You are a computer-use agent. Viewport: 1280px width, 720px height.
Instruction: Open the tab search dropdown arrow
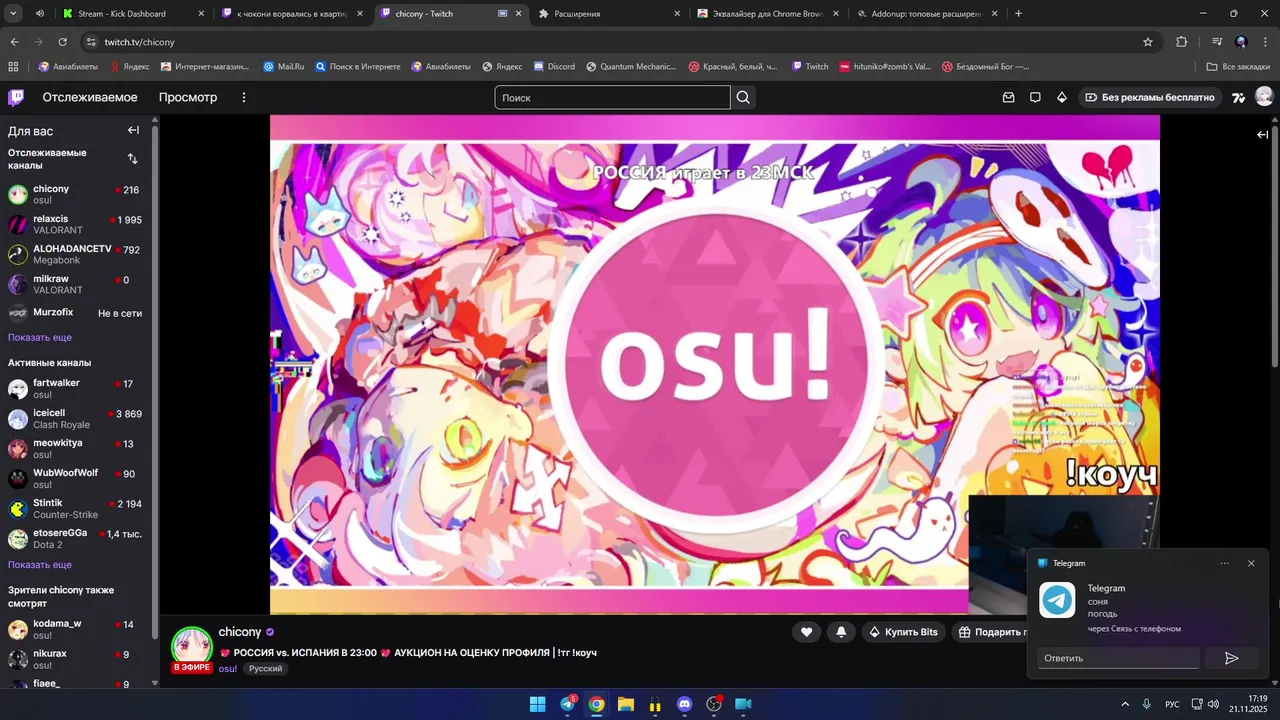pyautogui.click(x=14, y=14)
